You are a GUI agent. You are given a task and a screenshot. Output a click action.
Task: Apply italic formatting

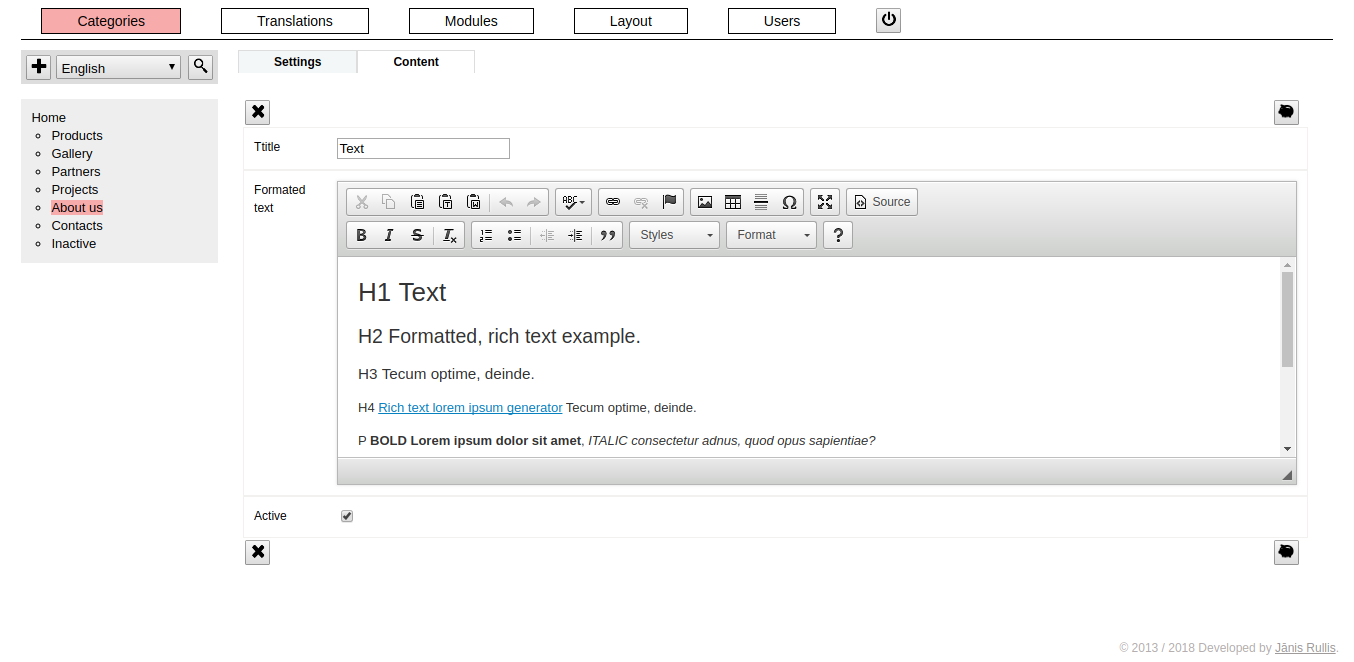tap(389, 235)
